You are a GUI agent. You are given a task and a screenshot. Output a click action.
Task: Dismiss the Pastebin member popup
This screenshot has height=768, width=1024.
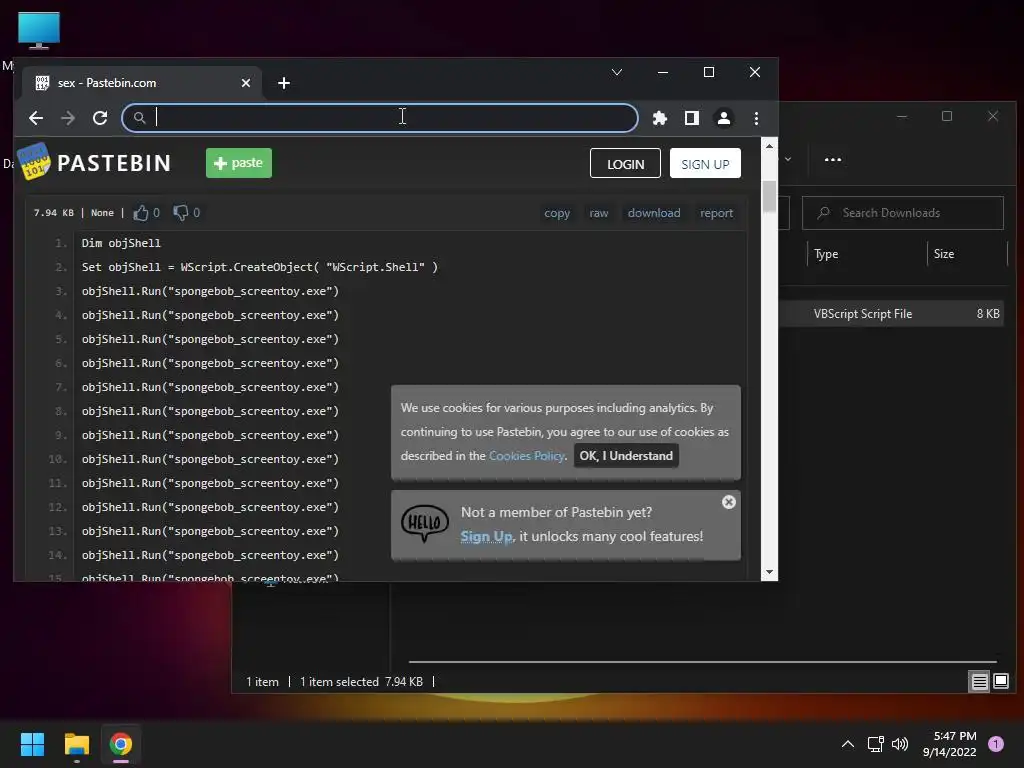729,502
